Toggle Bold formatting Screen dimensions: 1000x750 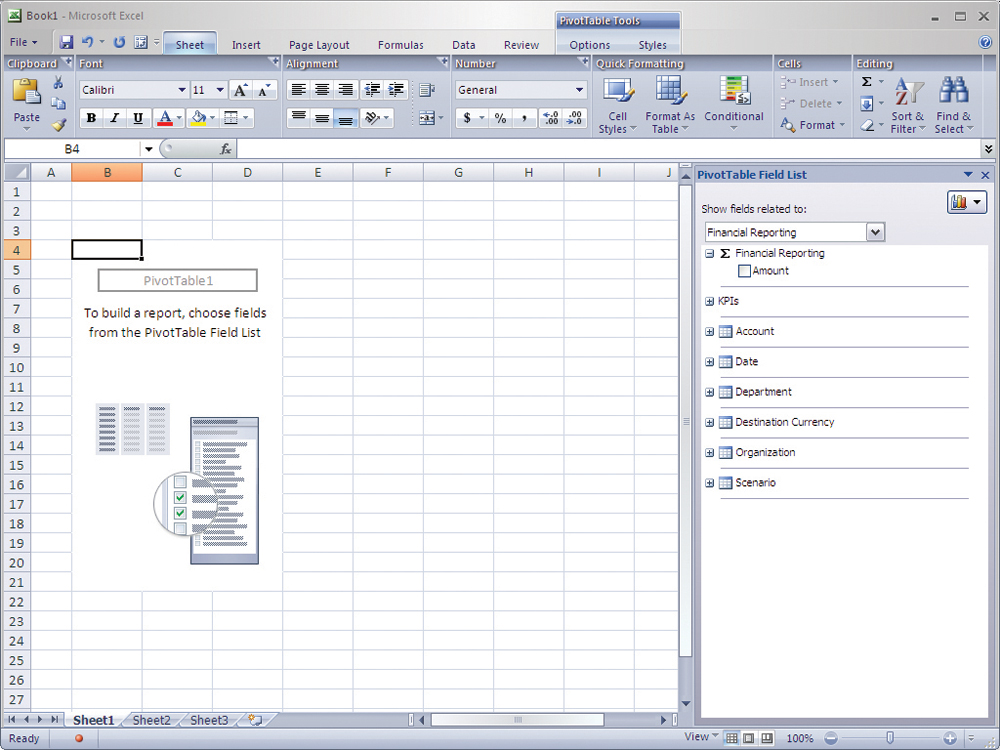coord(91,118)
